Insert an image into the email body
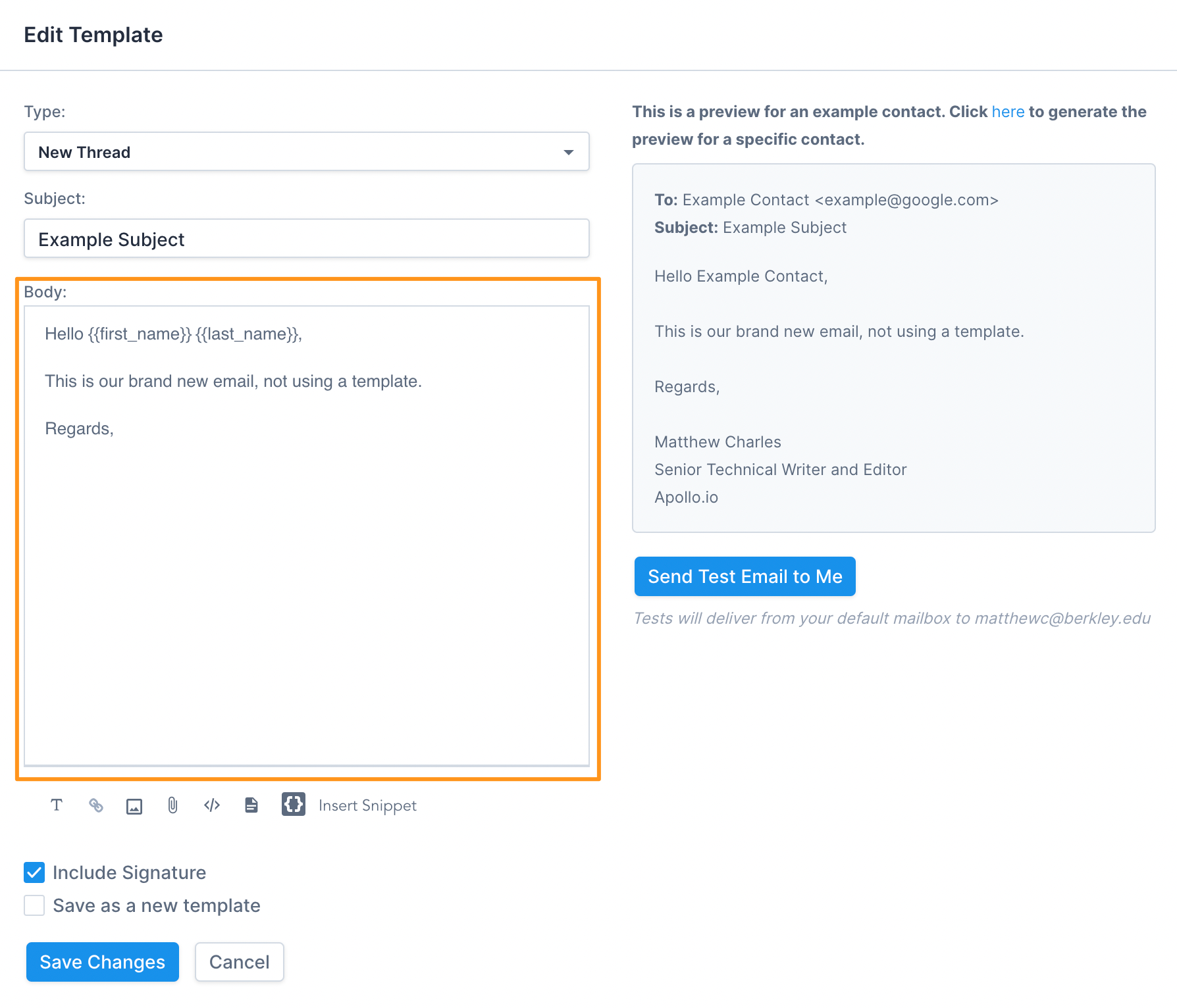The image size is (1177, 1008). (x=134, y=805)
